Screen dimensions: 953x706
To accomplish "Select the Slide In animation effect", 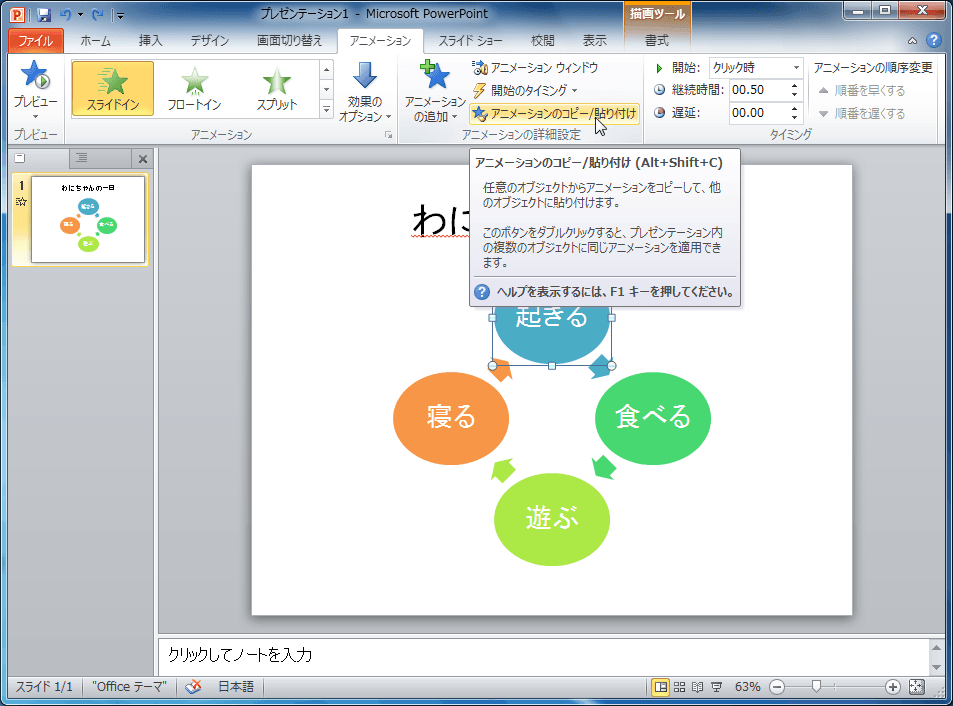I will tap(112, 88).
